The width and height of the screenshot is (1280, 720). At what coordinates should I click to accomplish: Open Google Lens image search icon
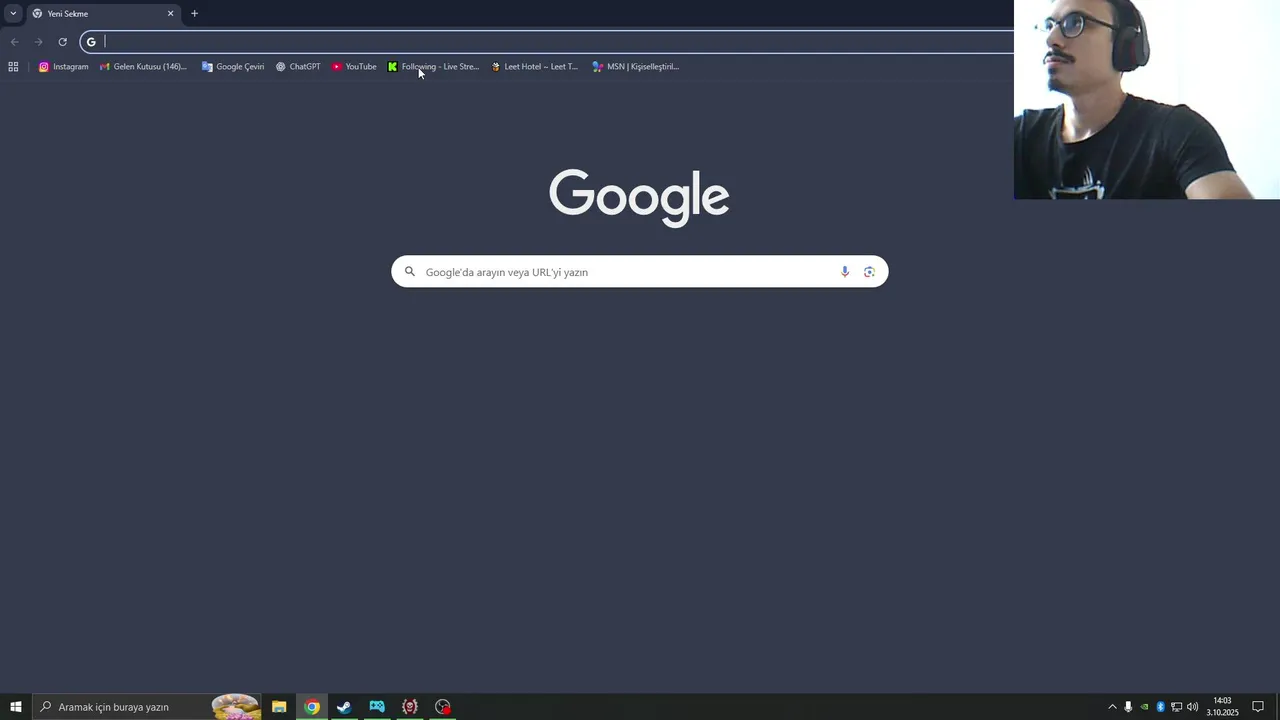(x=869, y=272)
